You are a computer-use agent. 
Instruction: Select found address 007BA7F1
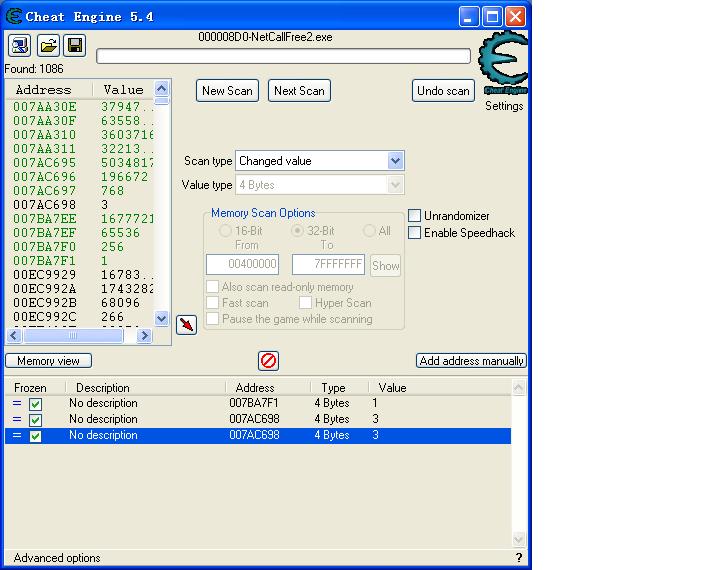point(45,260)
